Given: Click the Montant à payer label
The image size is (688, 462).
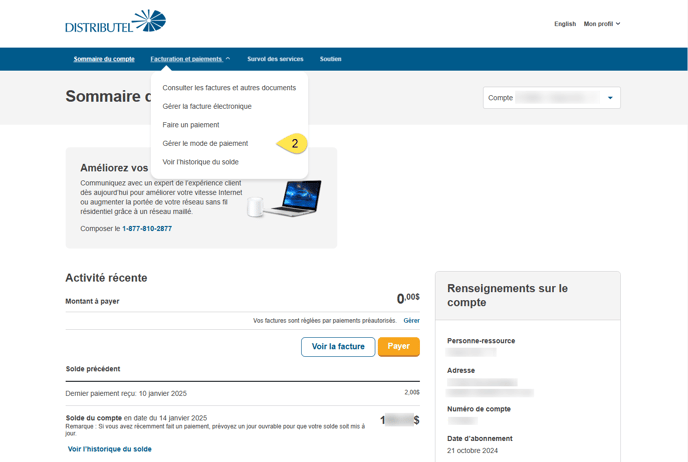Looking at the screenshot, I should pos(92,301).
